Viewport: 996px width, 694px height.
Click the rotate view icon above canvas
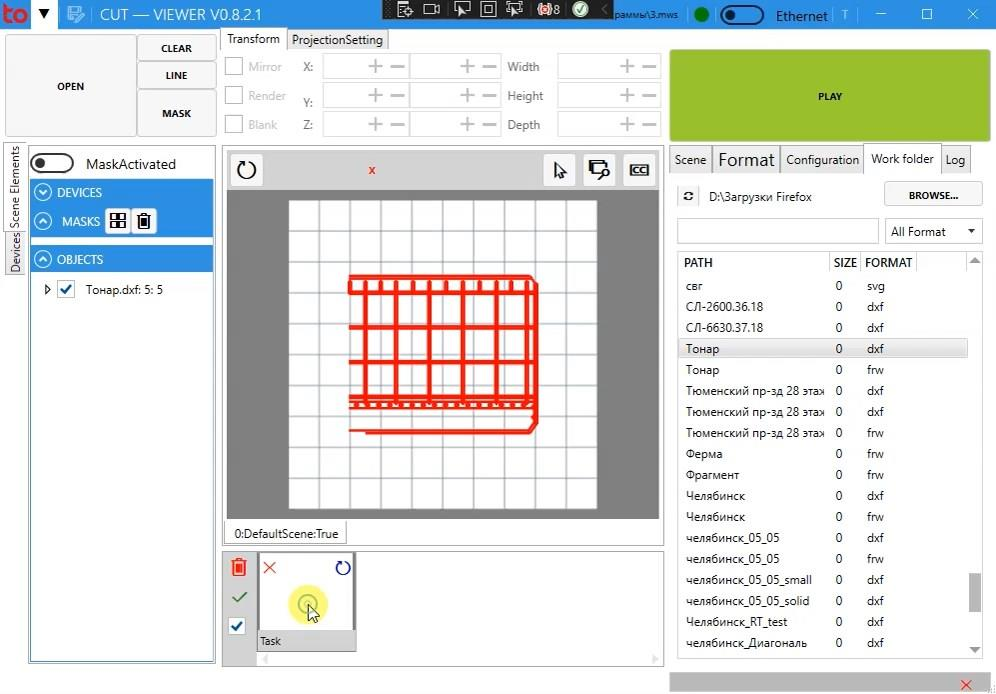pyautogui.click(x=246, y=170)
